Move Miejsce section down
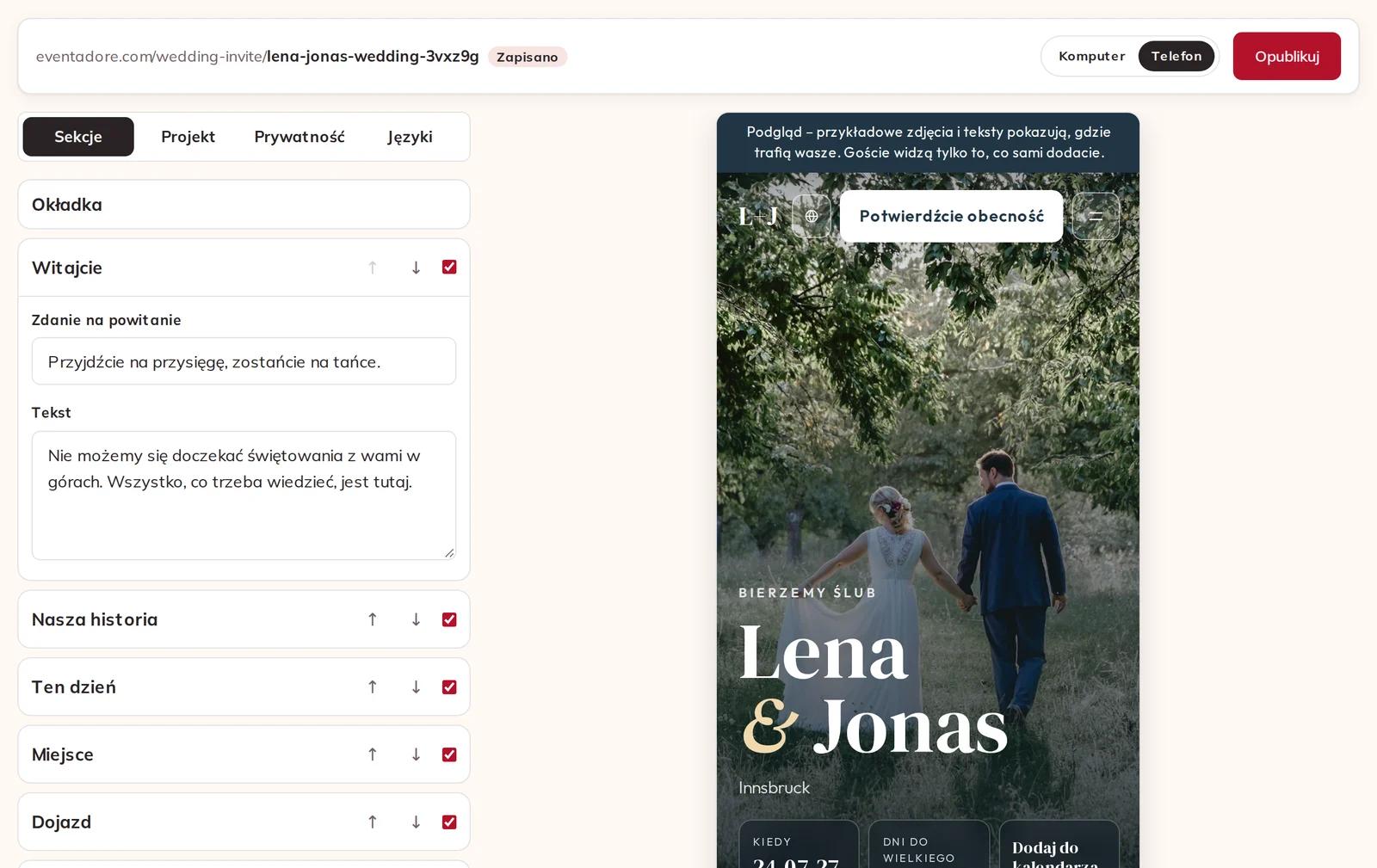Viewport: 1377px width, 868px height. tap(416, 754)
